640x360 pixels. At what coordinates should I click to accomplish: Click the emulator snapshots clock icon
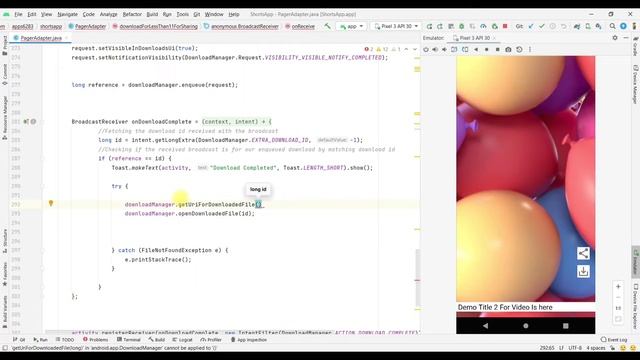tap(519, 49)
